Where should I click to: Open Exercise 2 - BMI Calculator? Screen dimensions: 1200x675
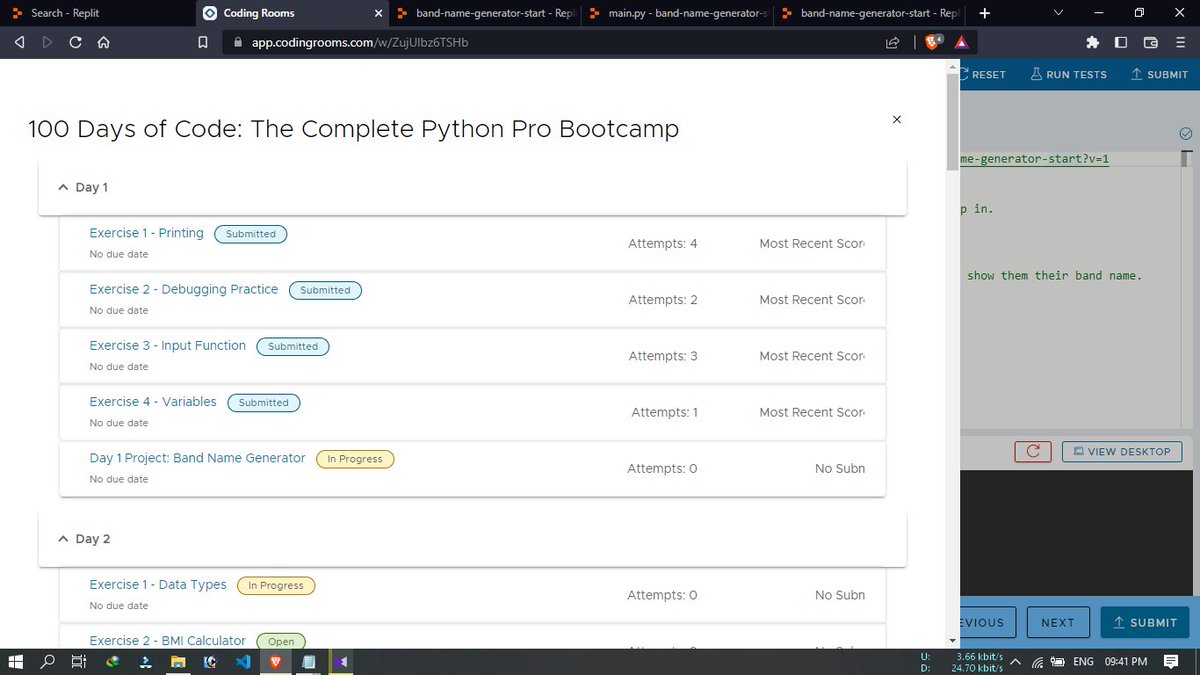(x=167, y=640)
